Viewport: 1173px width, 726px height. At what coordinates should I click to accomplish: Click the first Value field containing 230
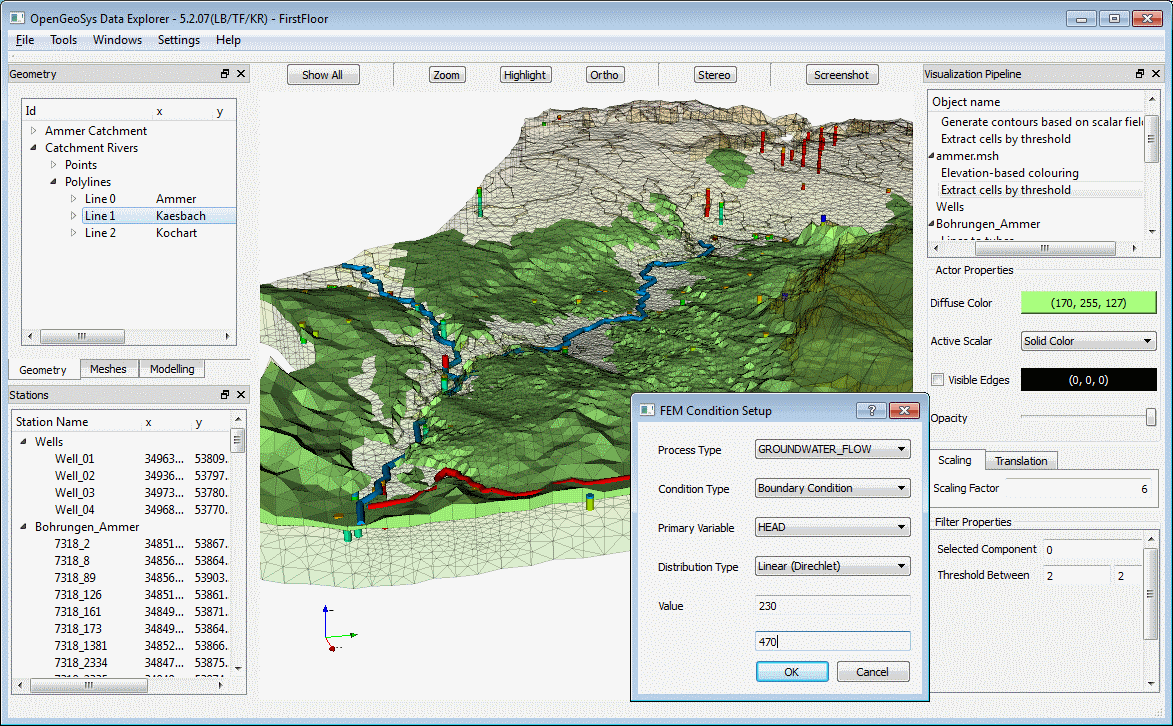click(833, 606)
